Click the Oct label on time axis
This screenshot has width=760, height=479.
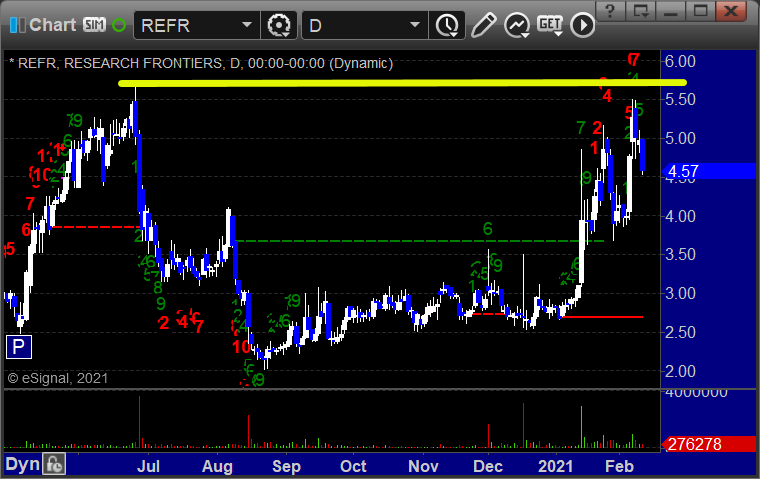click(x=353, y=466)
